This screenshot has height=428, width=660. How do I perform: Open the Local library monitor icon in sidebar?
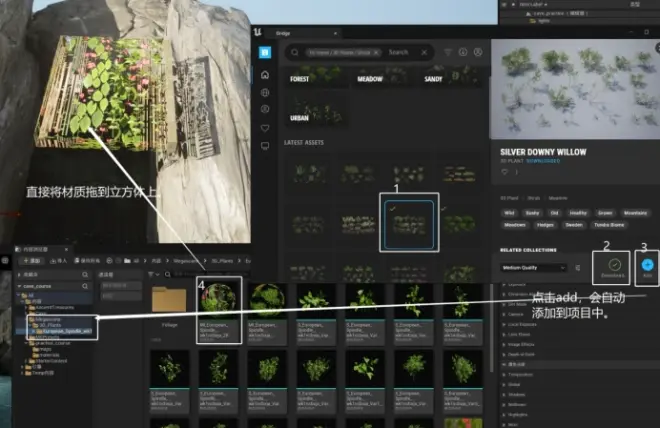click(265, 146)
